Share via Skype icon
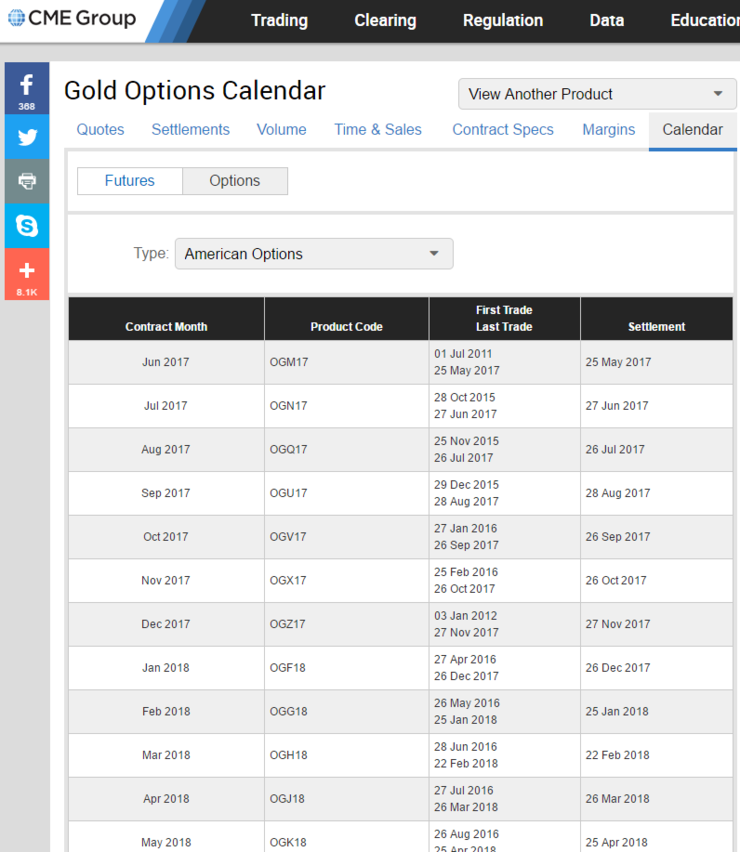 point(27,225)
